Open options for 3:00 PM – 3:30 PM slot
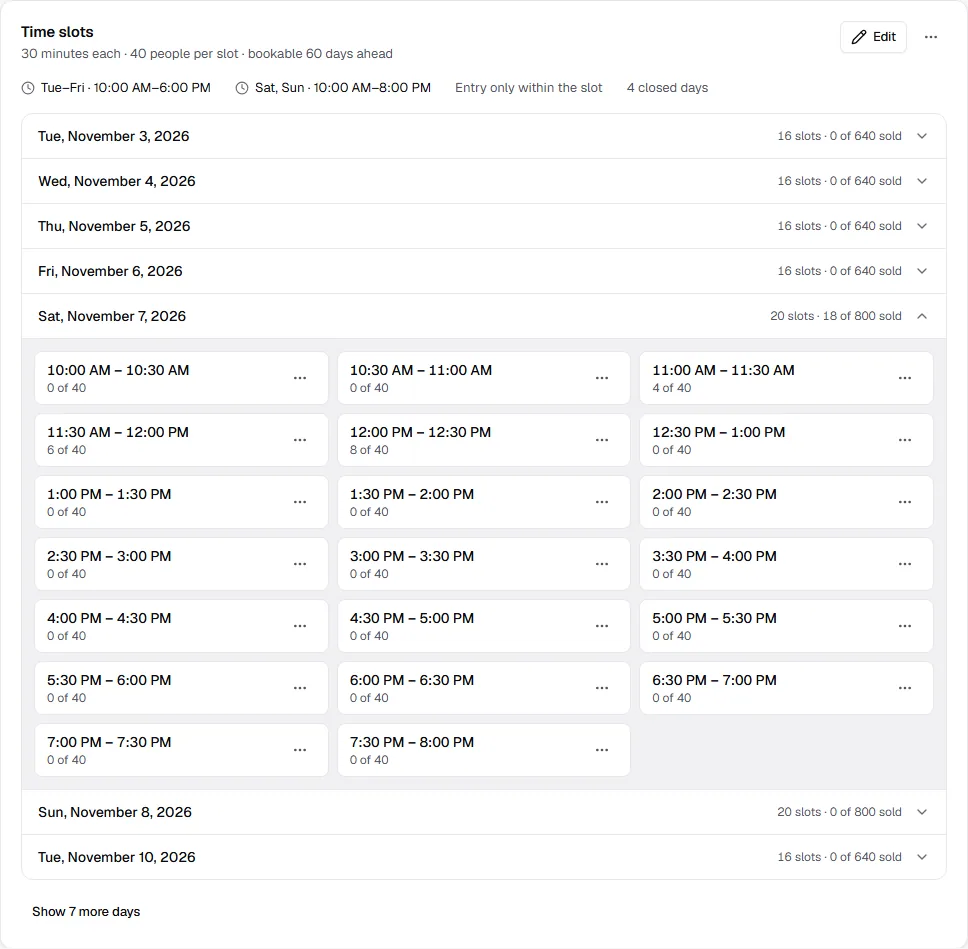 pos(602,564)
